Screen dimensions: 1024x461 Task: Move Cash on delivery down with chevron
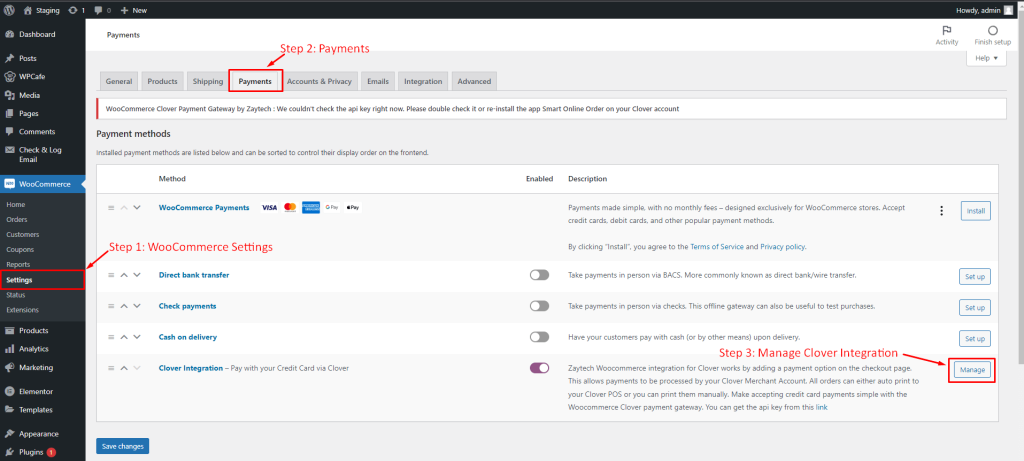pos(136,337)
